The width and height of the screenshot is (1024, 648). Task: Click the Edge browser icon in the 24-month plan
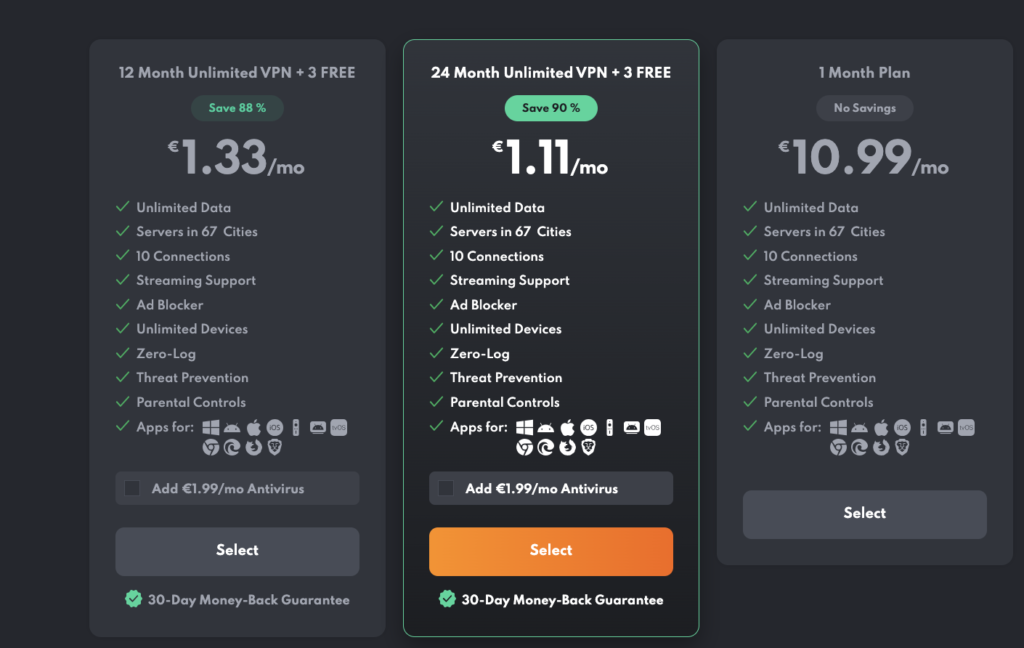[546, 447]
